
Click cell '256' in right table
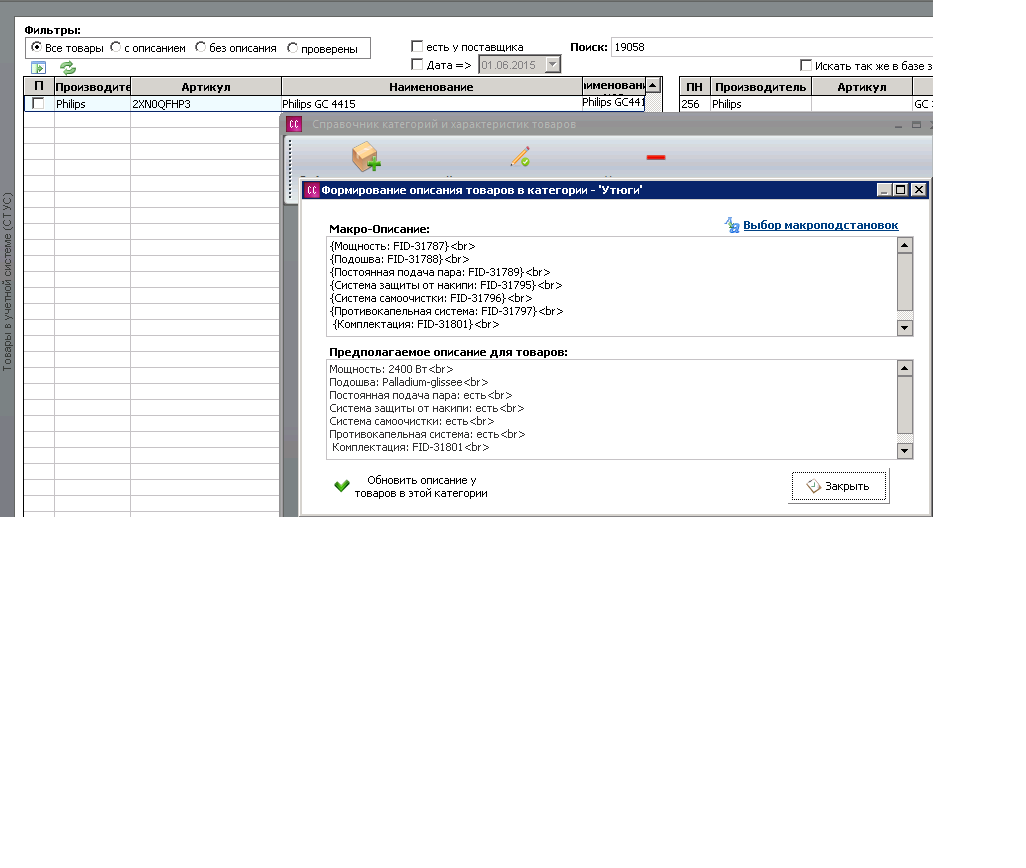coord(695,103)
